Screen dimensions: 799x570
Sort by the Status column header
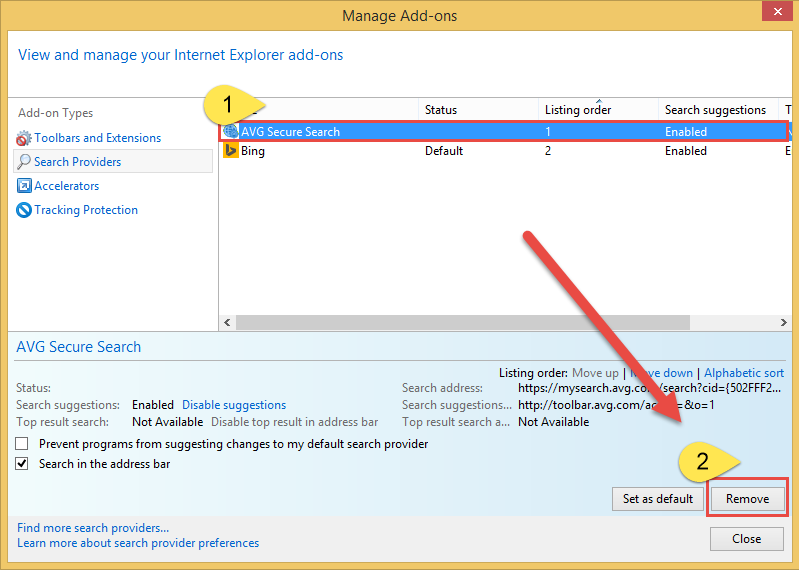pyautogui.click(x=478, y=110)
